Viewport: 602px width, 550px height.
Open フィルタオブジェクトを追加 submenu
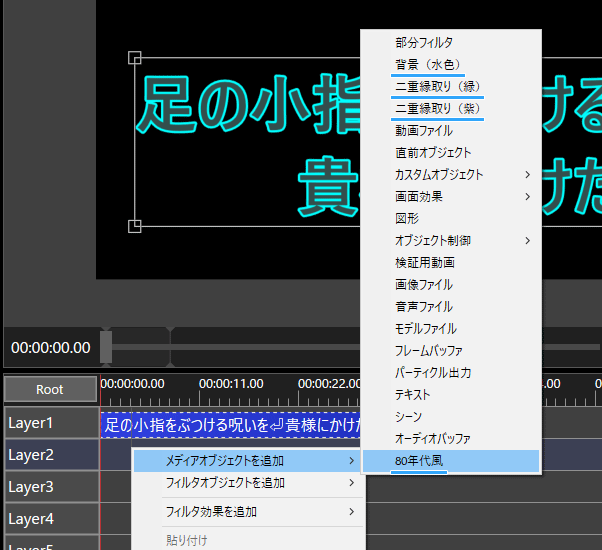(x=224, y=483)
